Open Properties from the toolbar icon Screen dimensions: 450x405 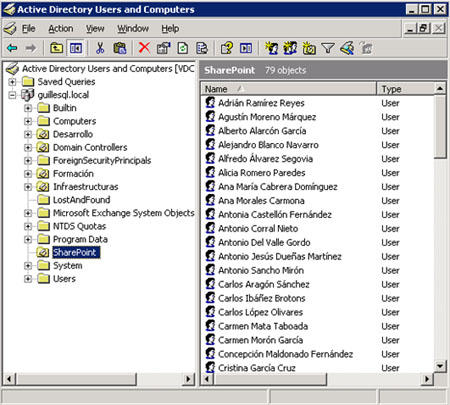coord(163,48)
